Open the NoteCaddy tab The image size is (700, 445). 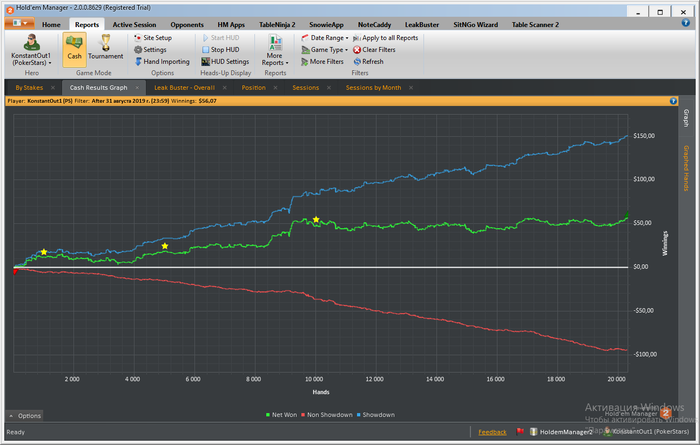click(374, 25)
